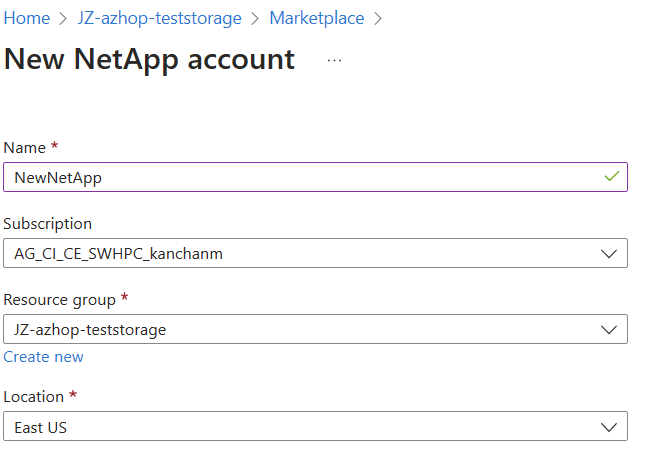
Task: Click the green validation checkmark
Action: coord(612,176)
